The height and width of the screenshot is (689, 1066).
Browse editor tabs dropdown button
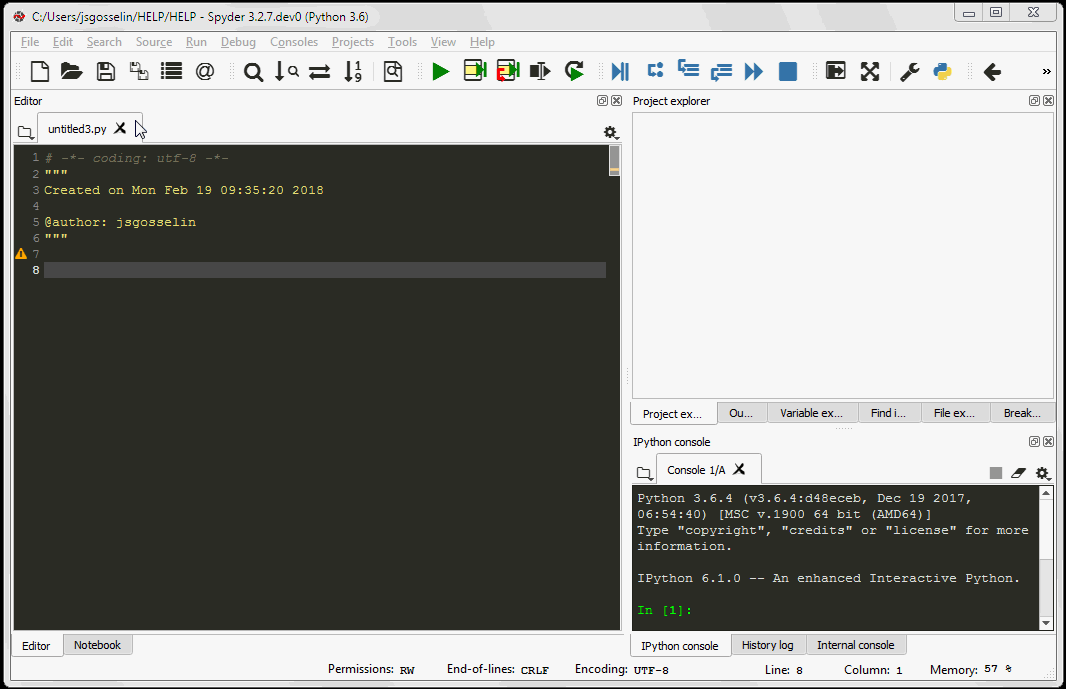point(25,132)
